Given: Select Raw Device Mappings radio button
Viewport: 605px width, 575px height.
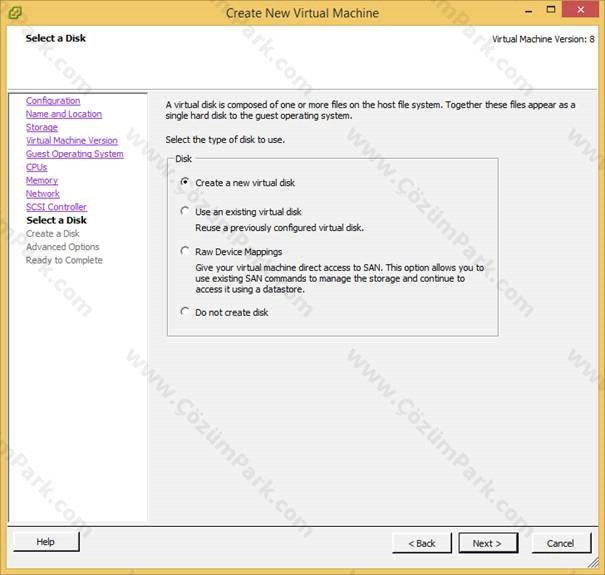Looking at the screenshot, I should coord(185,251).
